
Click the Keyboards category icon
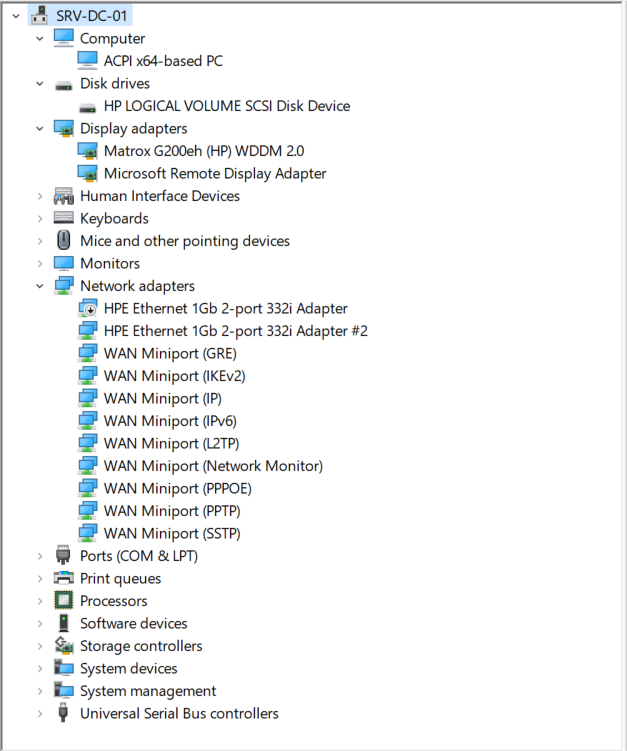click(63, 218)
